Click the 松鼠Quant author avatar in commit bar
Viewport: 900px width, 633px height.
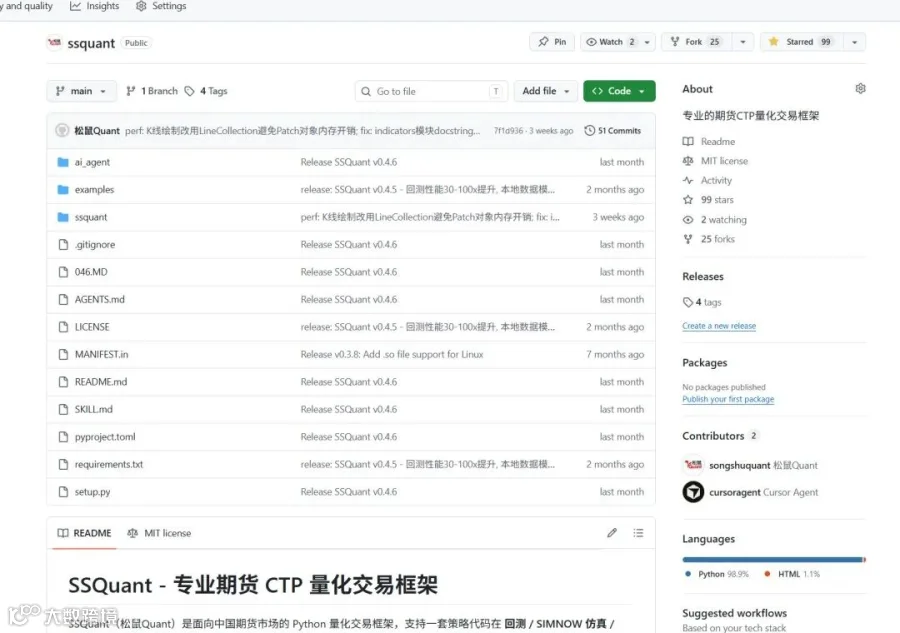point(62,130)
